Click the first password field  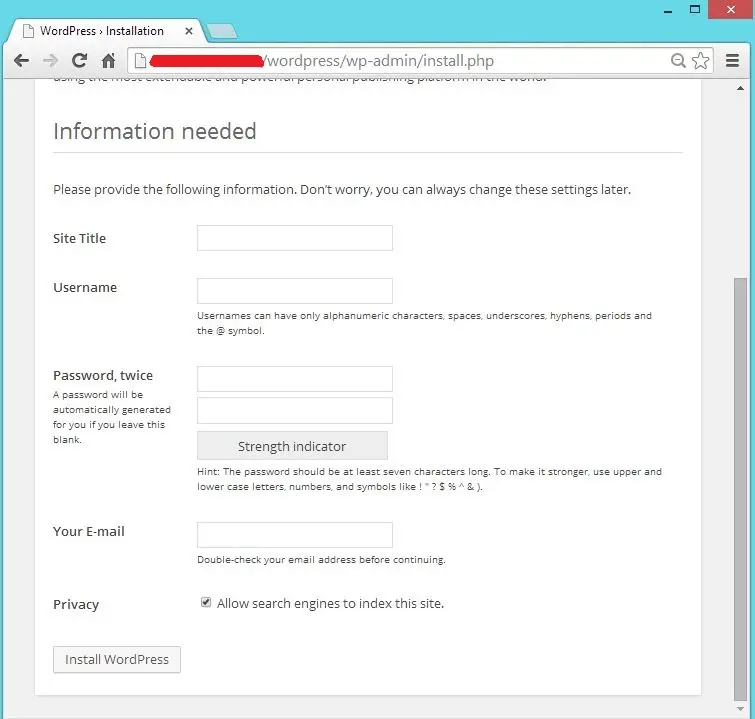(295, 379)
